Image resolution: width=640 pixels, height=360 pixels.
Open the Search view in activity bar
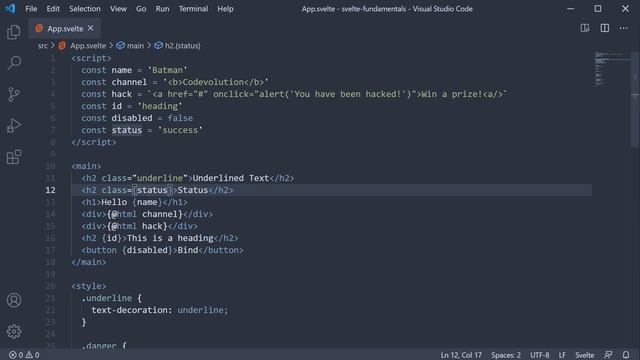tap(14, 63)
